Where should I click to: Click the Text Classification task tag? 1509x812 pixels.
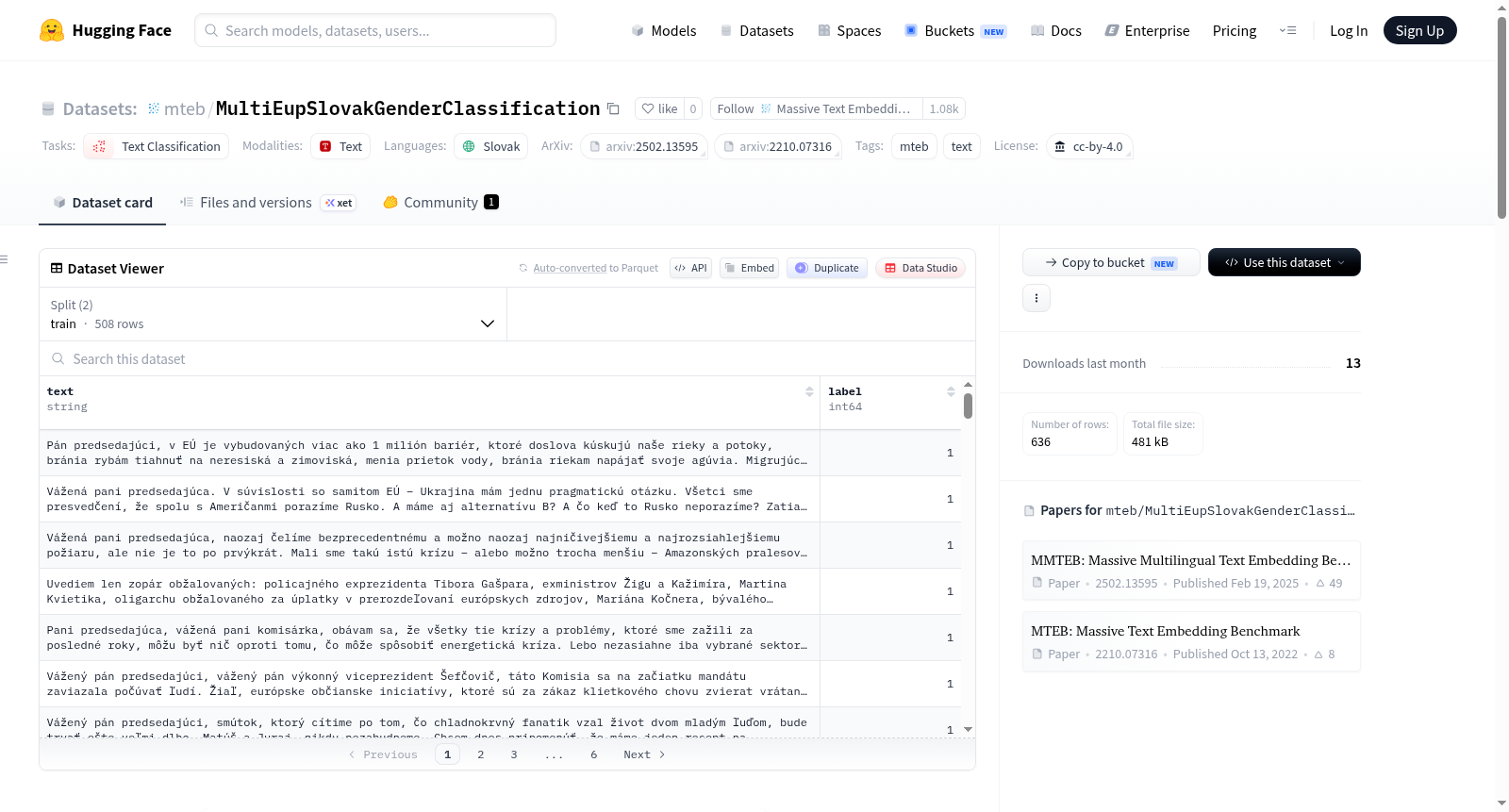click(x=157, y=146)
